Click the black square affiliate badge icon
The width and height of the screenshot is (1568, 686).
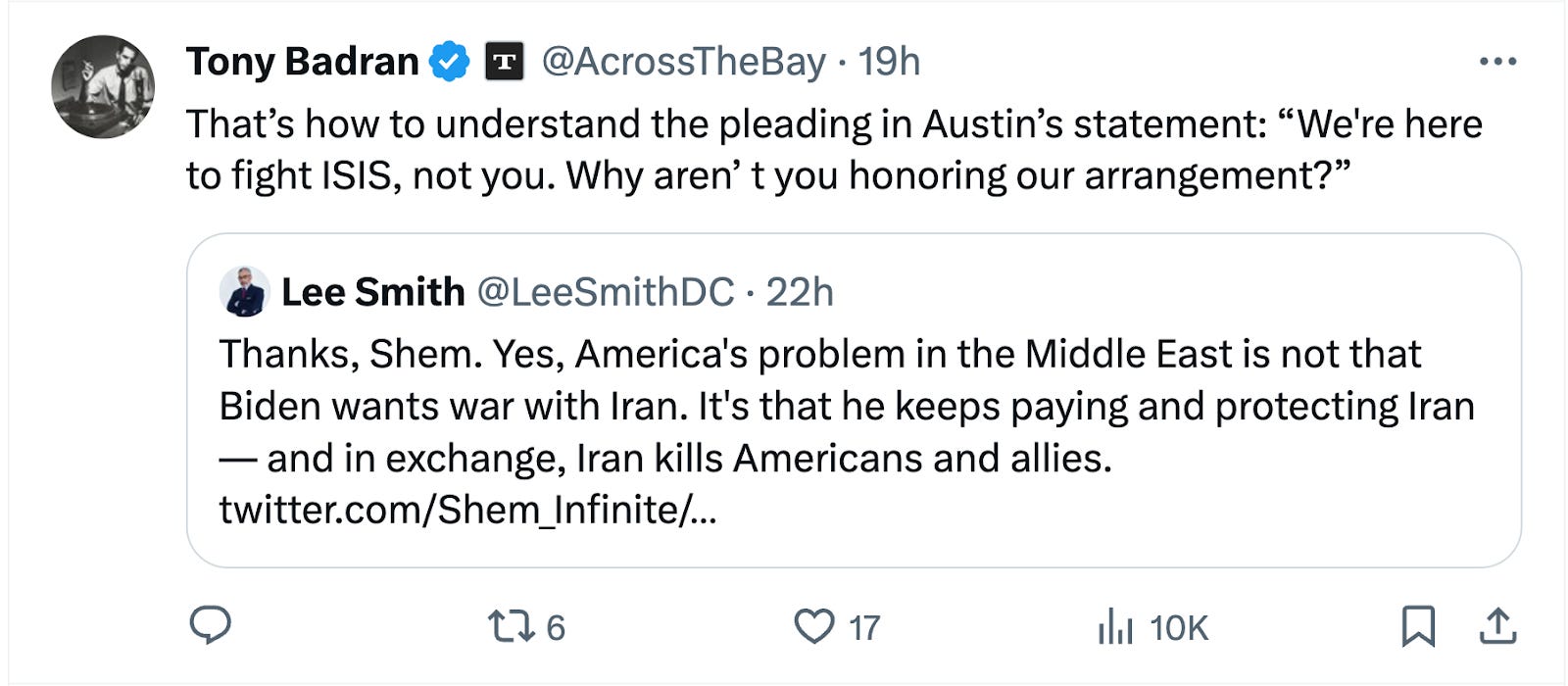[x=502, y=61]
